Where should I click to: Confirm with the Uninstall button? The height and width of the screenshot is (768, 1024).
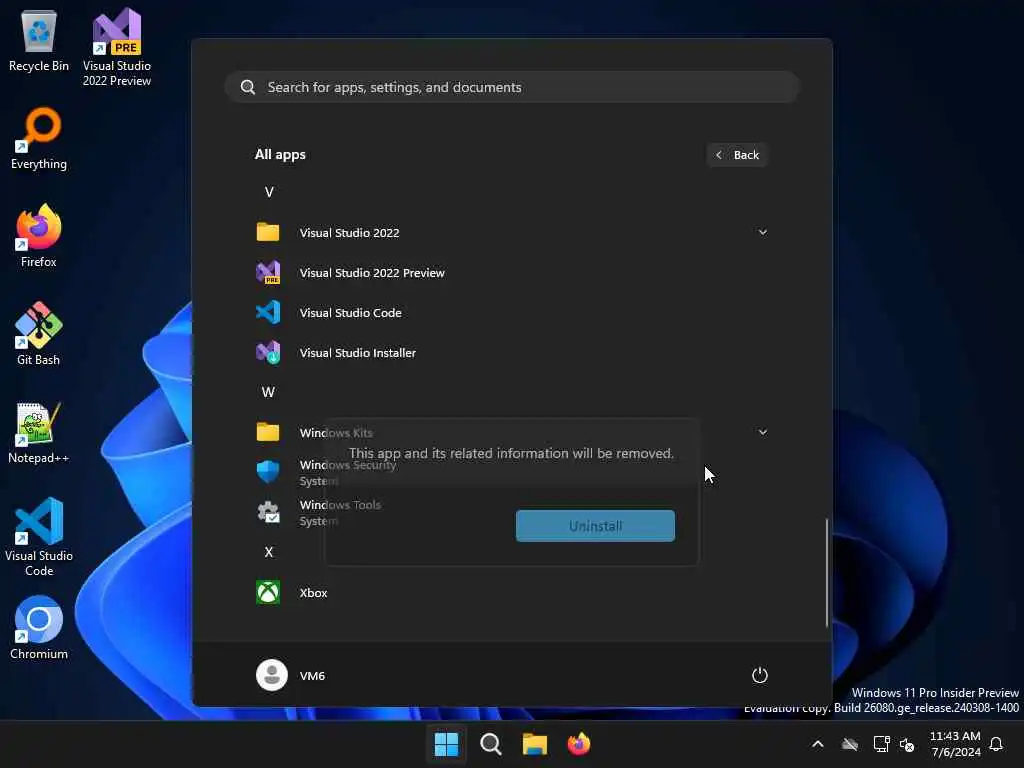(595, 526)
